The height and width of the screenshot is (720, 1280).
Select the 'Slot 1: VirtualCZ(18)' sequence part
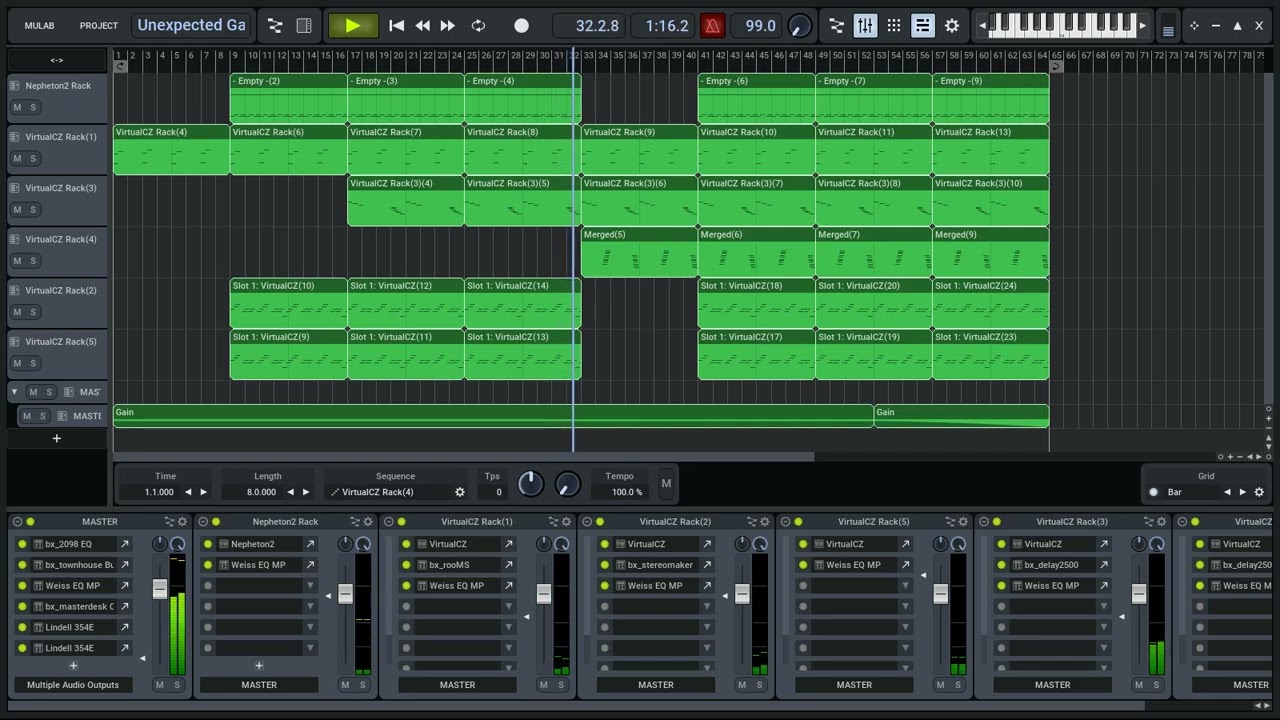pos(756,303)
